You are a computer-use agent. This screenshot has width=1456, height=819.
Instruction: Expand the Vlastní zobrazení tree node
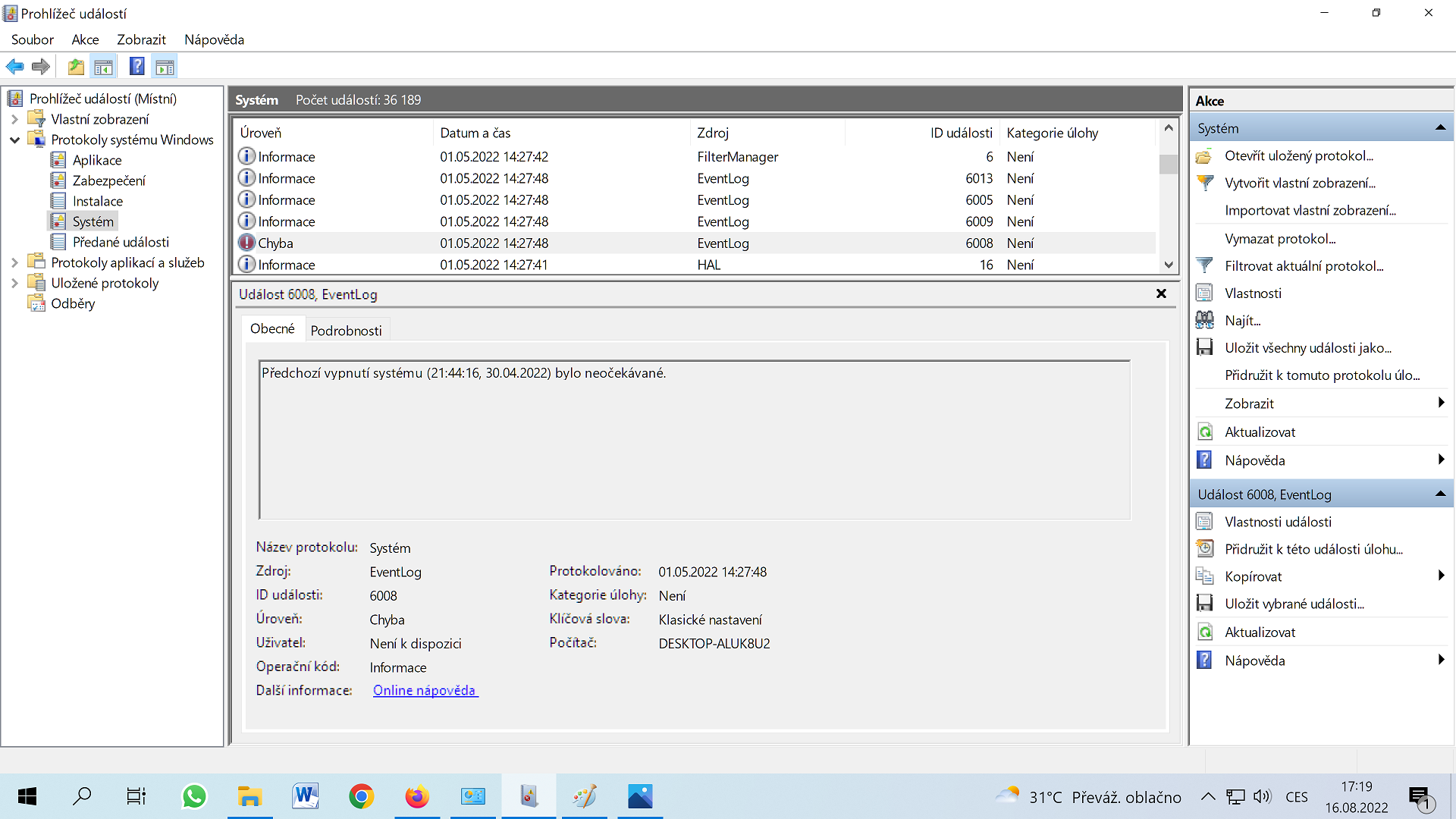point(14,119)
